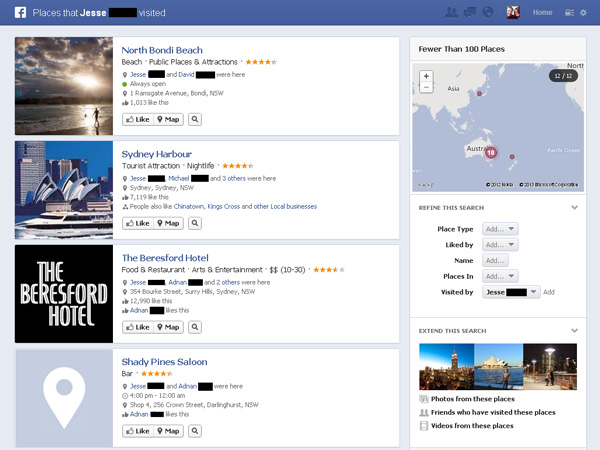
Task: Click search icon for Sydney Harbour
Action: click(195, 223)
